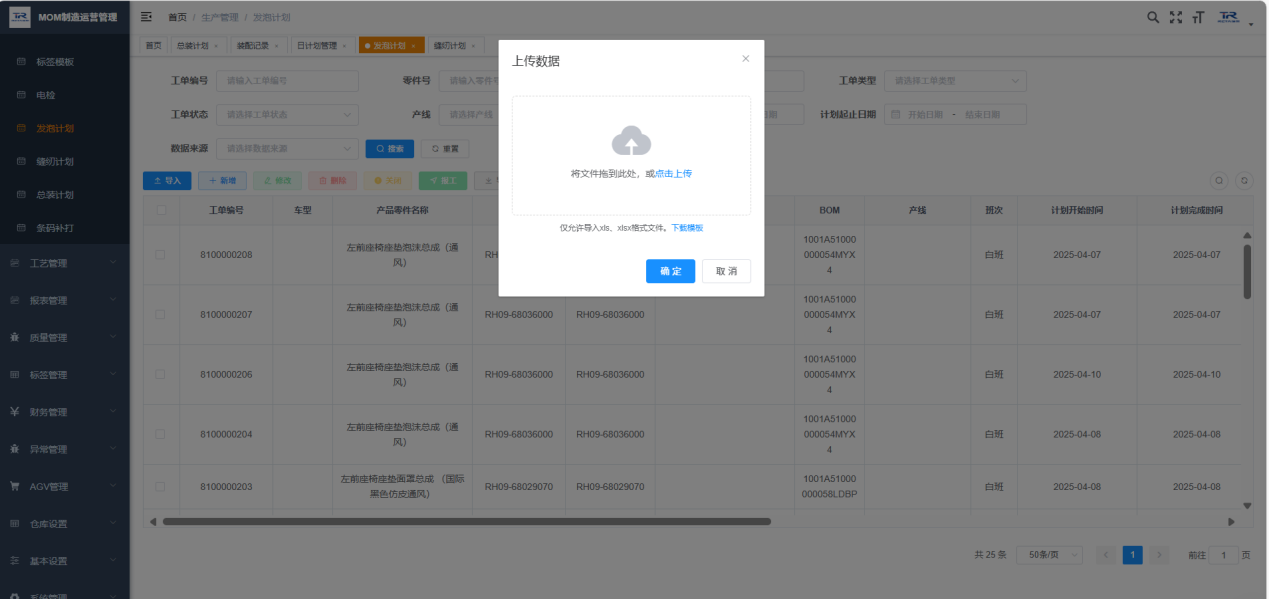Open the 50条/页 page size dropdown
Image resolution: width=1269 pixels, height=599 pixels.
1050,555
